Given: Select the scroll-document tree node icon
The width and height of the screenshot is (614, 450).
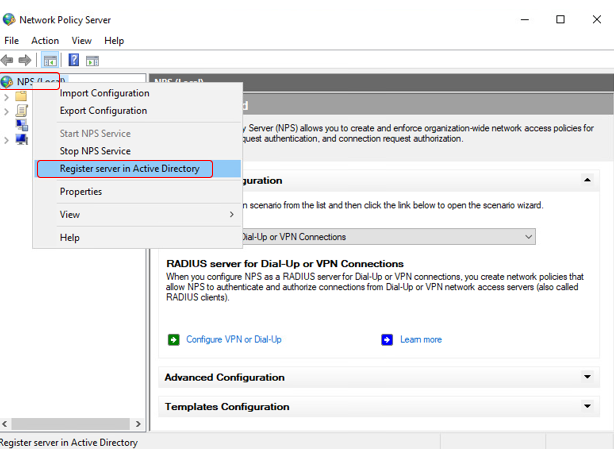Looking at the screenshot, I should click(22, 111).
